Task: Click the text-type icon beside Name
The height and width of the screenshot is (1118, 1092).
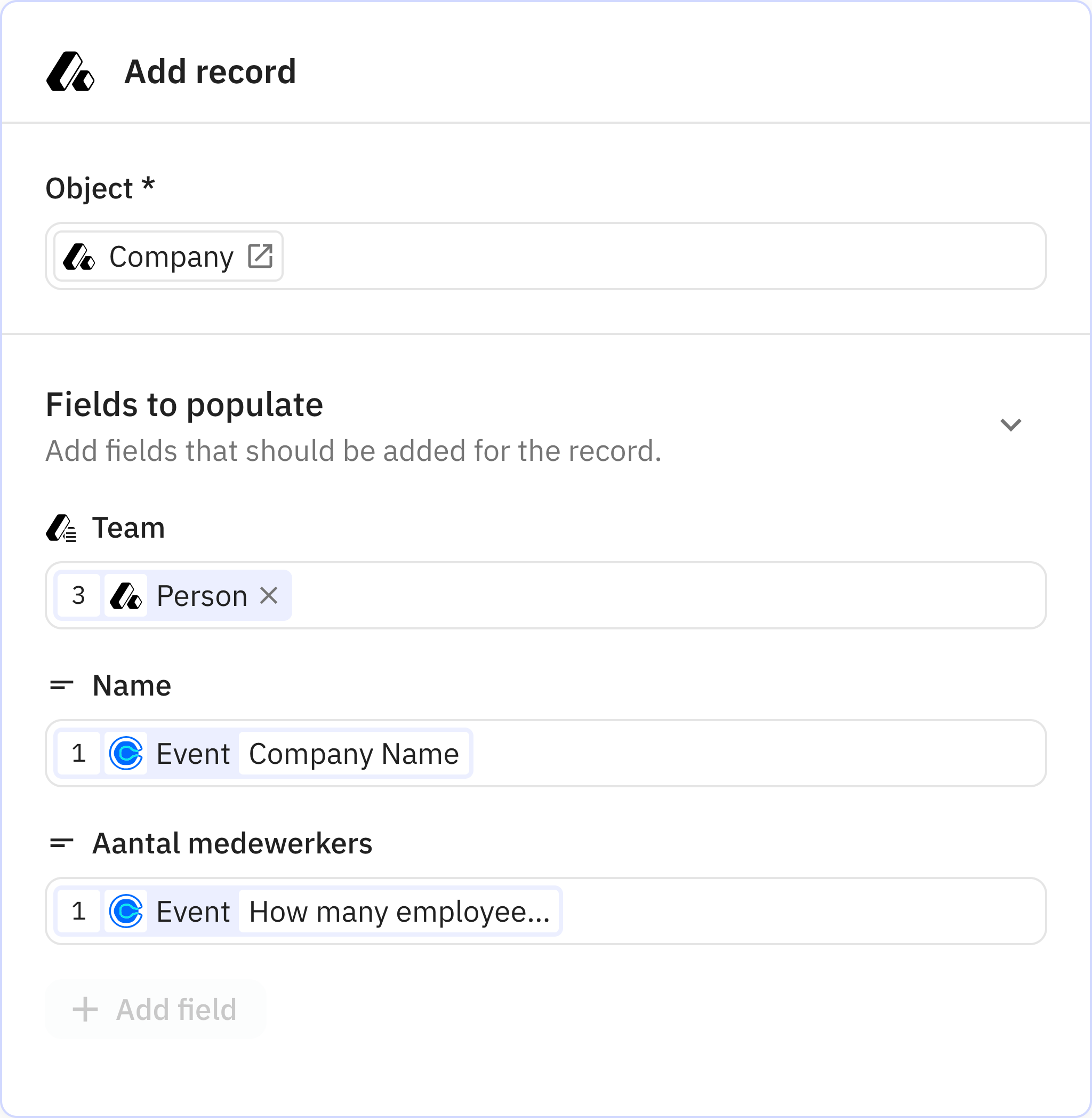Action: click(x=61, y=685)
